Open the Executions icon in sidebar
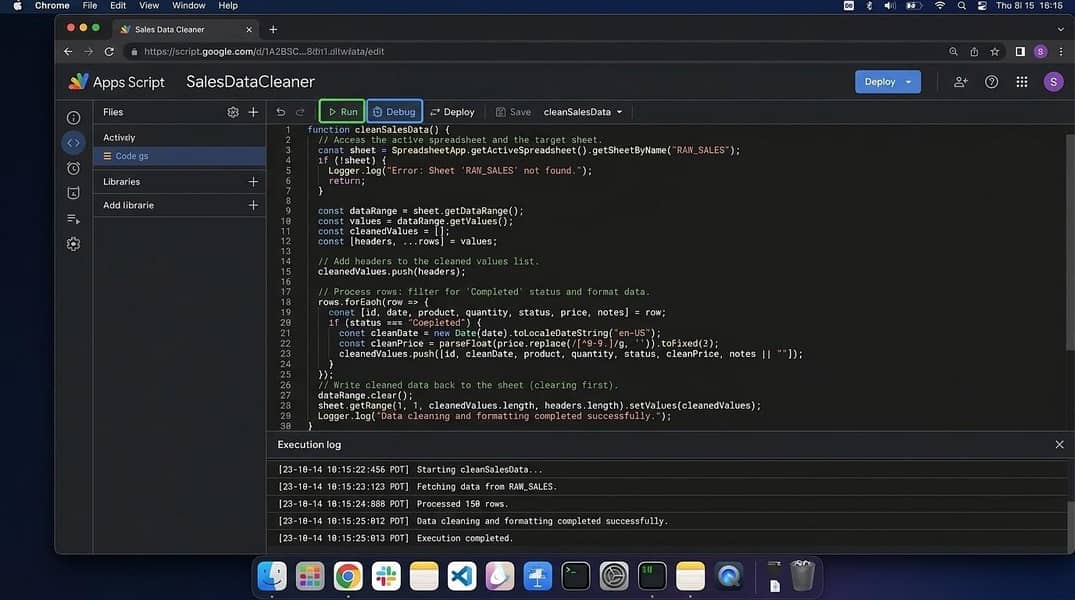 tap(73, 193)
